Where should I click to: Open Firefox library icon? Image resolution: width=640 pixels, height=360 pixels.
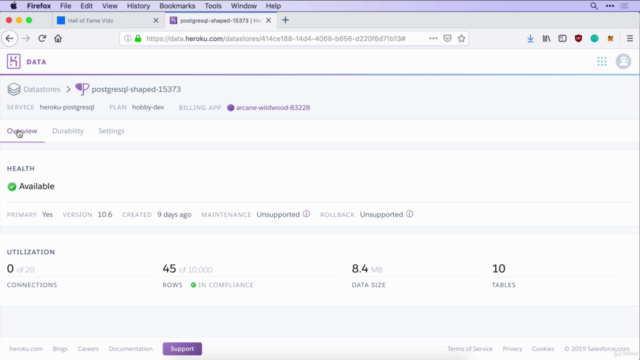point(546,38)
